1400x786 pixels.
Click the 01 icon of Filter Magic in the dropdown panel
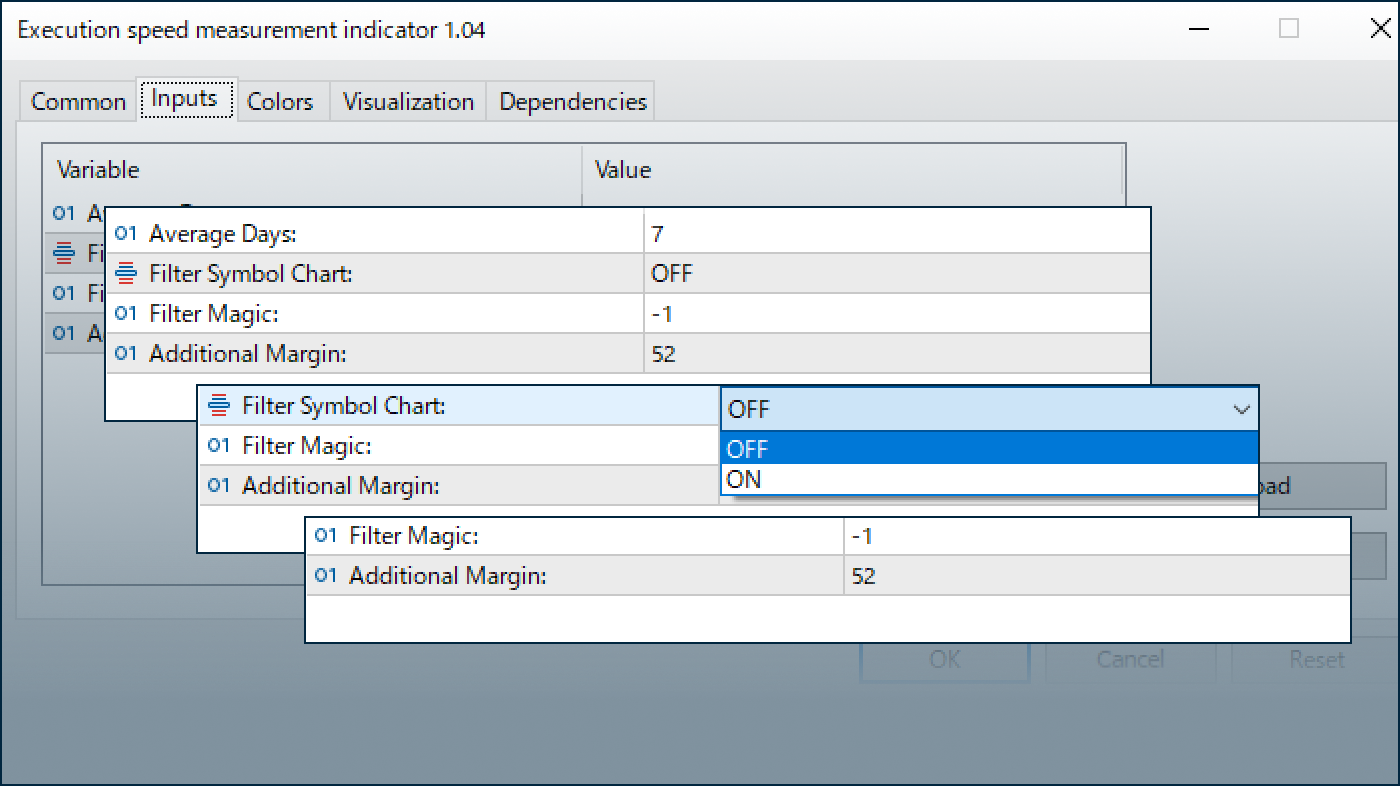218,445
